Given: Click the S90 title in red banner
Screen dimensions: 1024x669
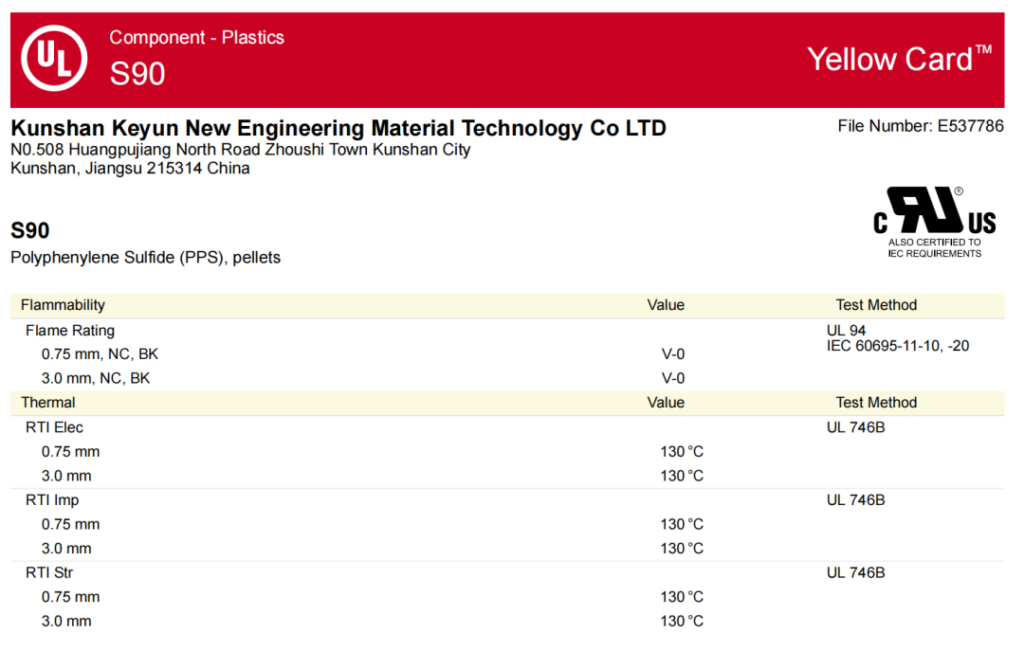Looking at the screenshot, I should coord(138,74).
